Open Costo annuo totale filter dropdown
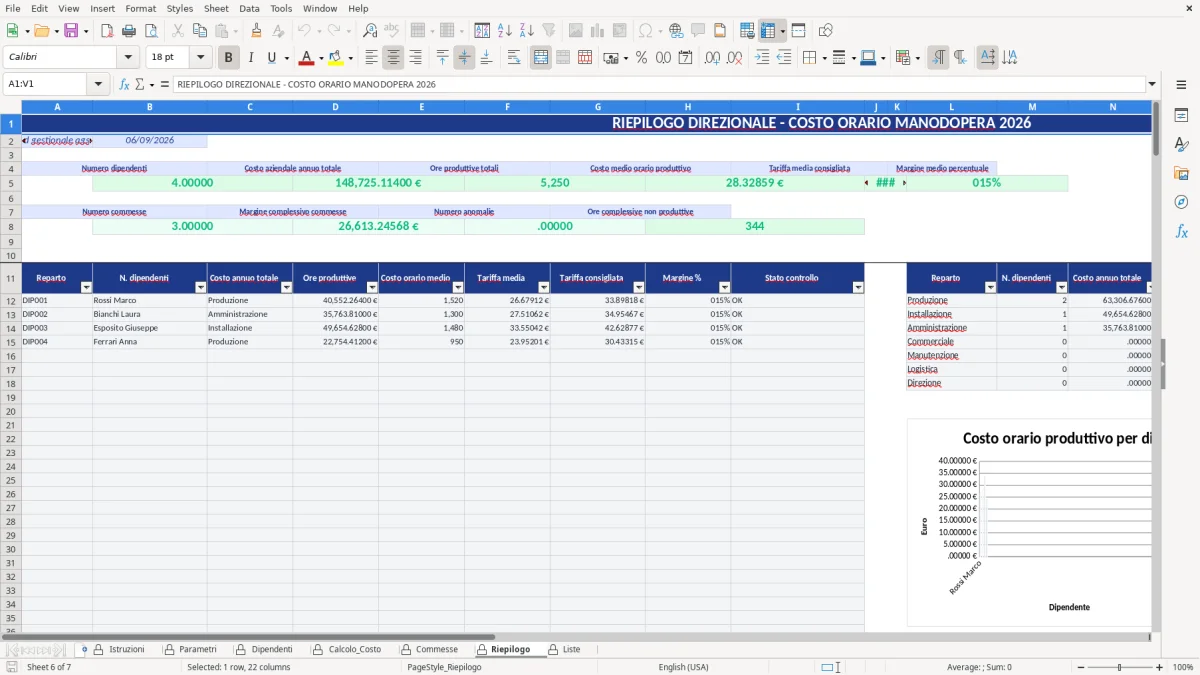The image size is (1200, 675). pos(286,287)
